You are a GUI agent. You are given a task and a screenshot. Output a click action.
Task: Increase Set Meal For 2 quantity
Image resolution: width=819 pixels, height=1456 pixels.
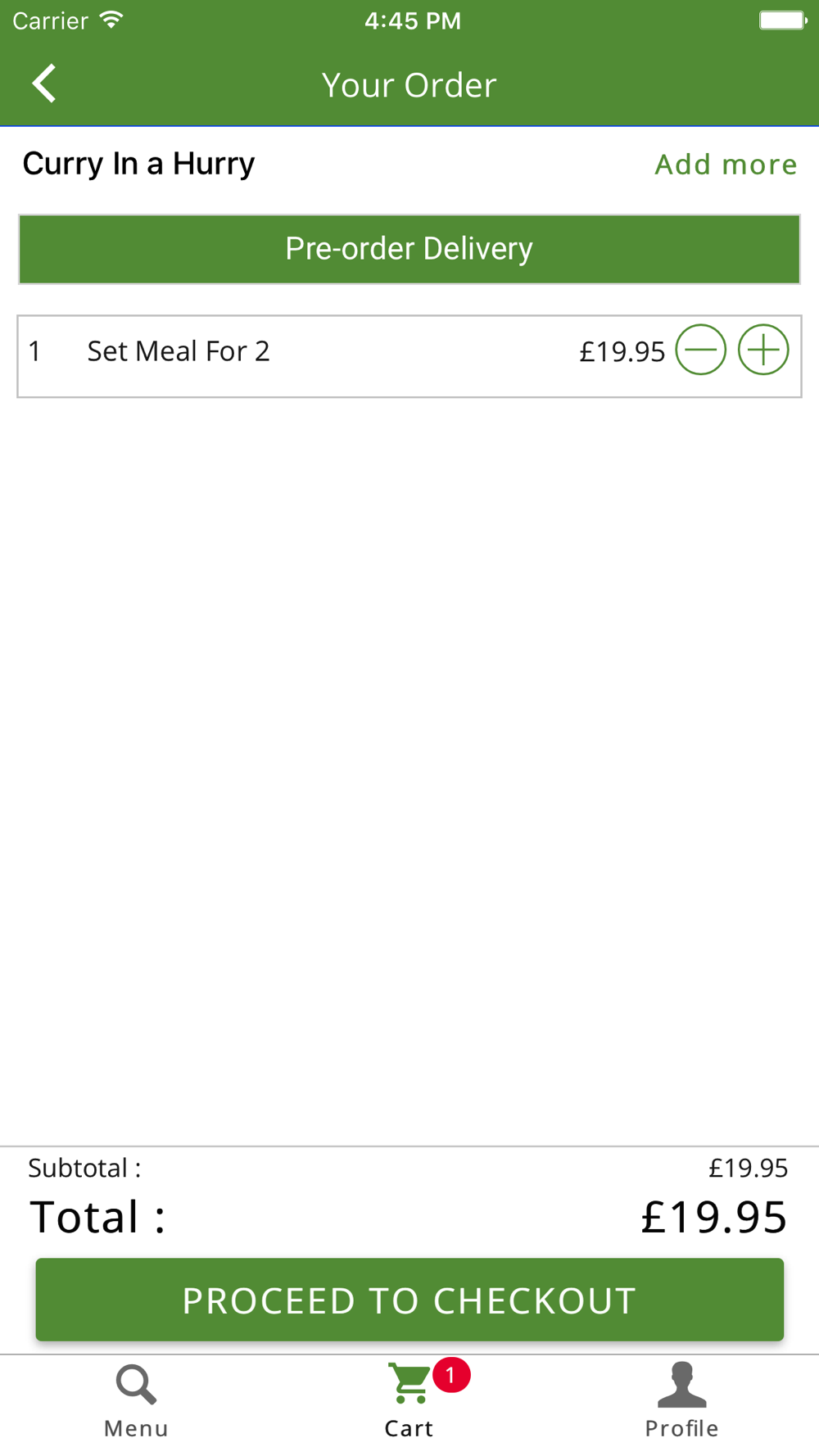click(x=763, y=350)
